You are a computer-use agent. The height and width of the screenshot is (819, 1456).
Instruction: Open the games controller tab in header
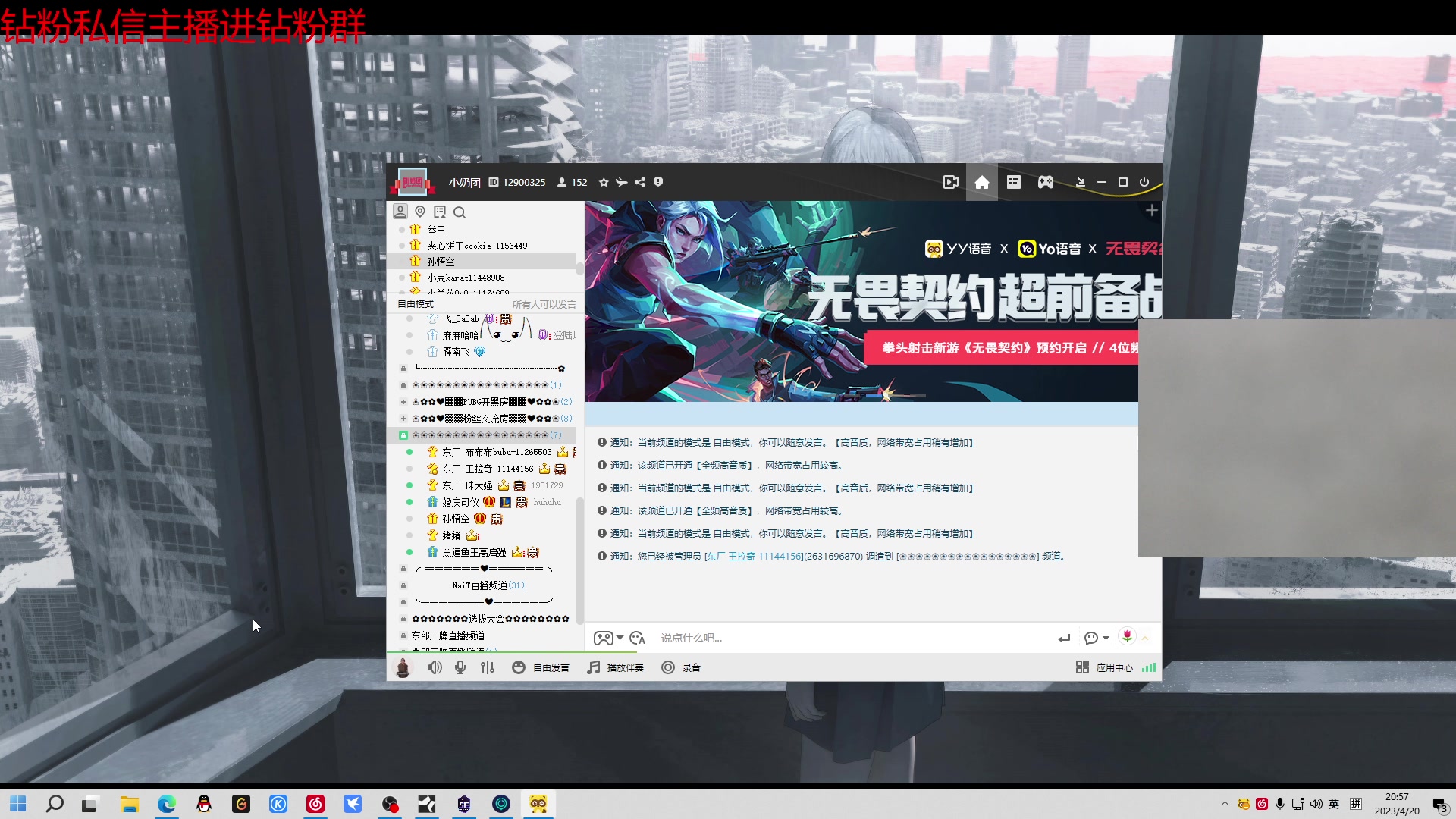(1046, 182)
